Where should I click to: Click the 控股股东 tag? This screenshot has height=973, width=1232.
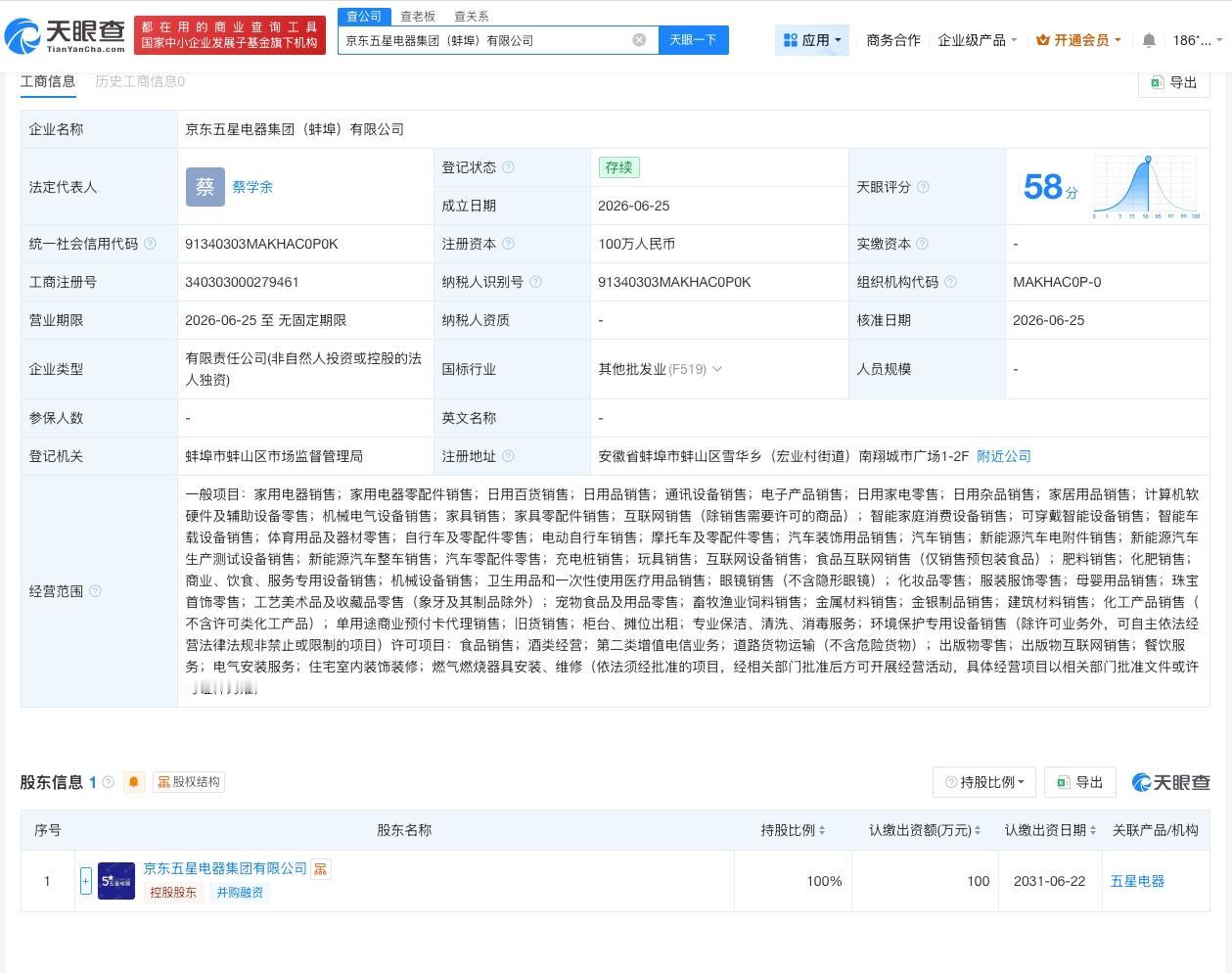[x=173, y=893]
